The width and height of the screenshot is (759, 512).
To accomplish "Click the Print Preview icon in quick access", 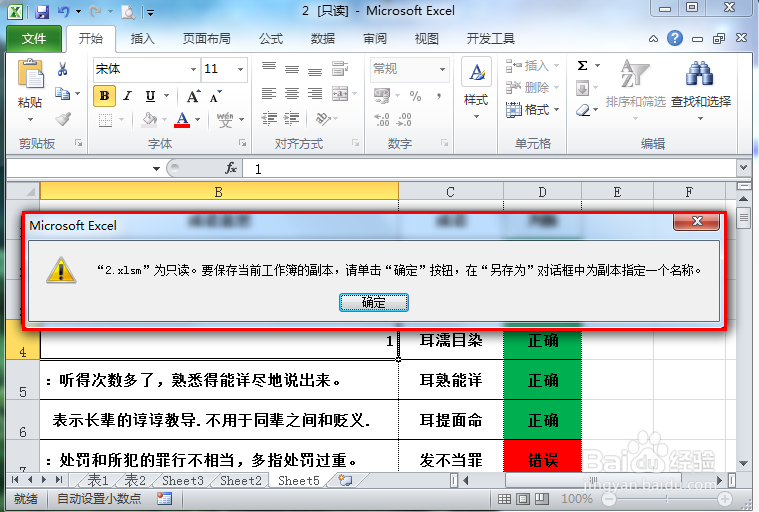I will coord(128,12).
